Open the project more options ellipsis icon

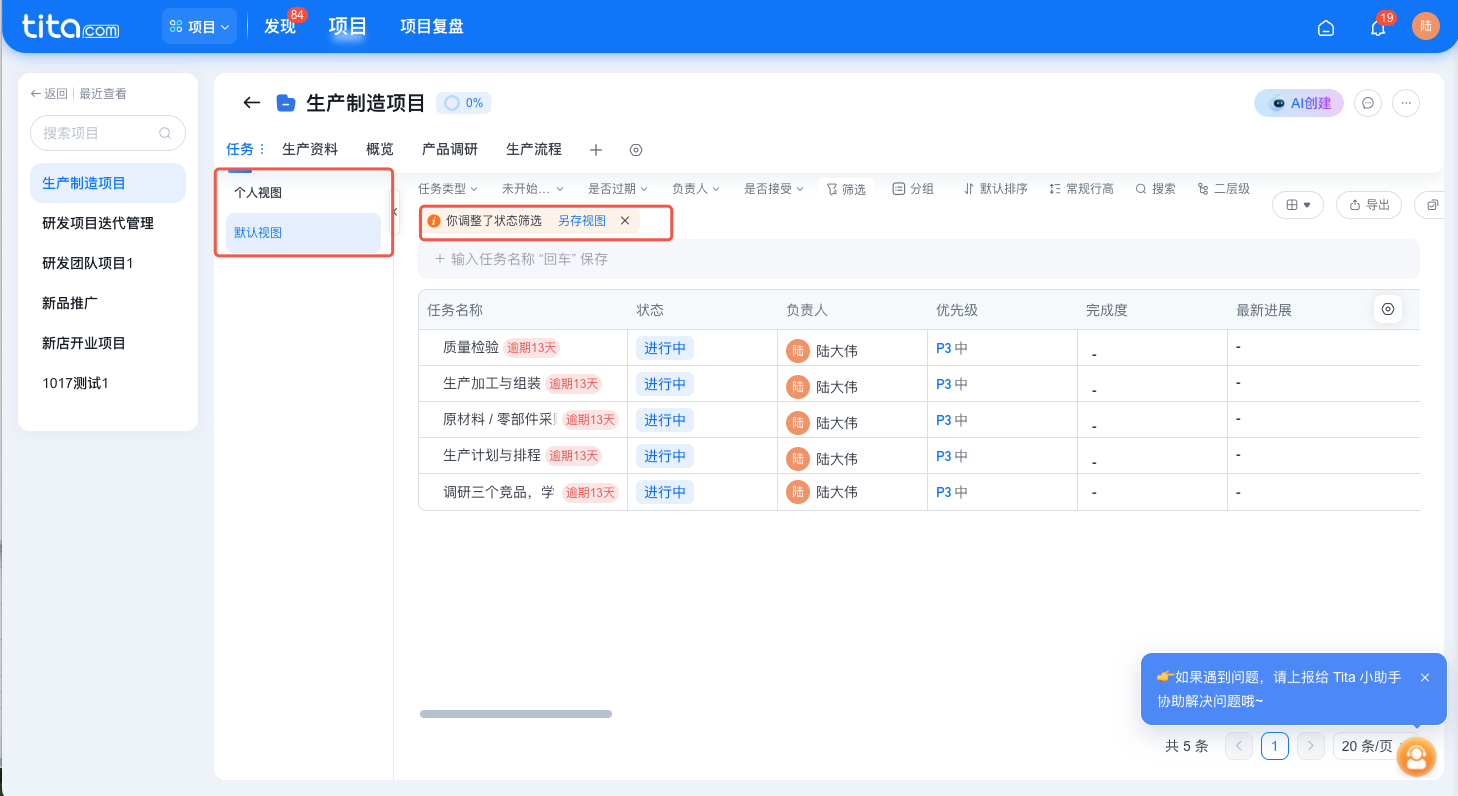(1405, 103)
